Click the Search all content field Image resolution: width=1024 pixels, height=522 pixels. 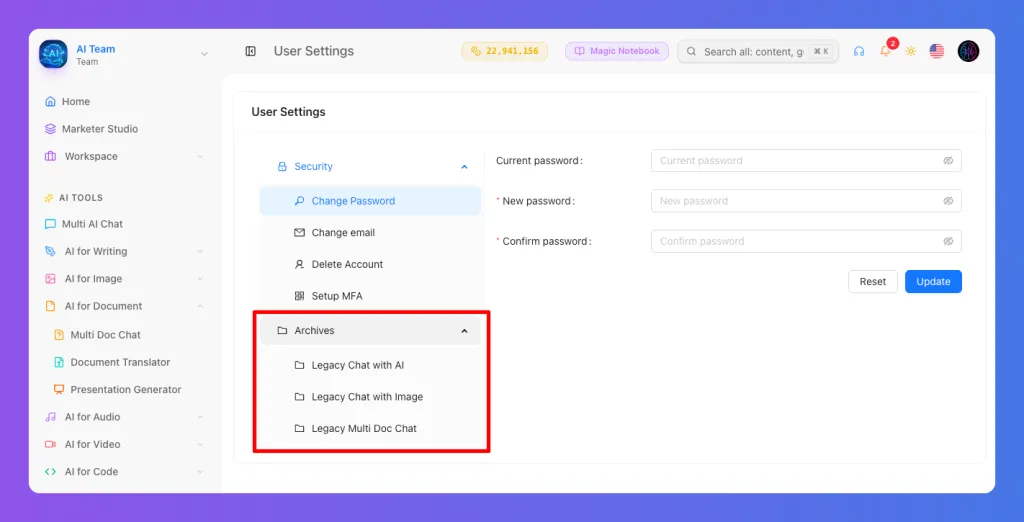[758, 52]
